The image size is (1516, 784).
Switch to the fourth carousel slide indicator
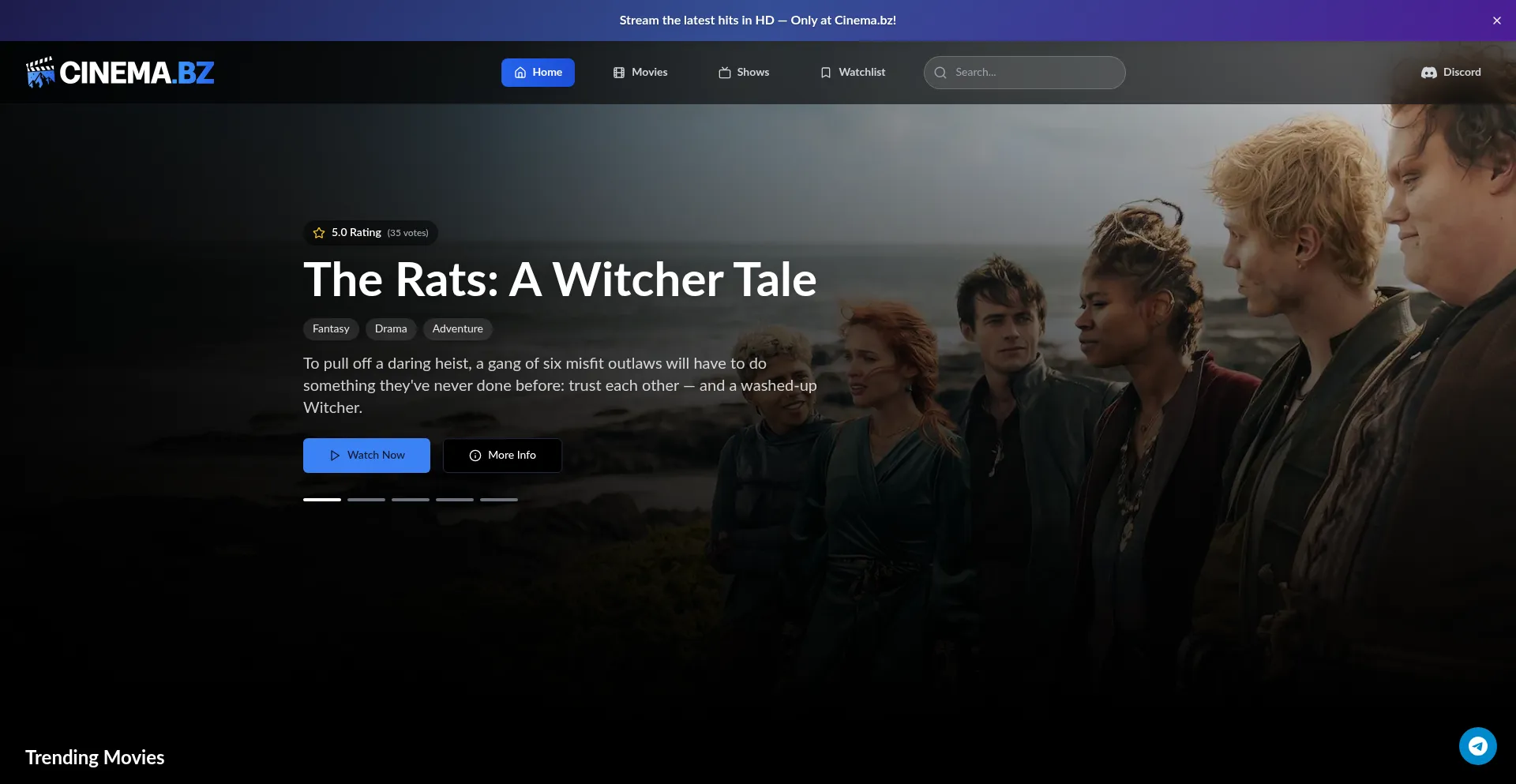[455, 500]
